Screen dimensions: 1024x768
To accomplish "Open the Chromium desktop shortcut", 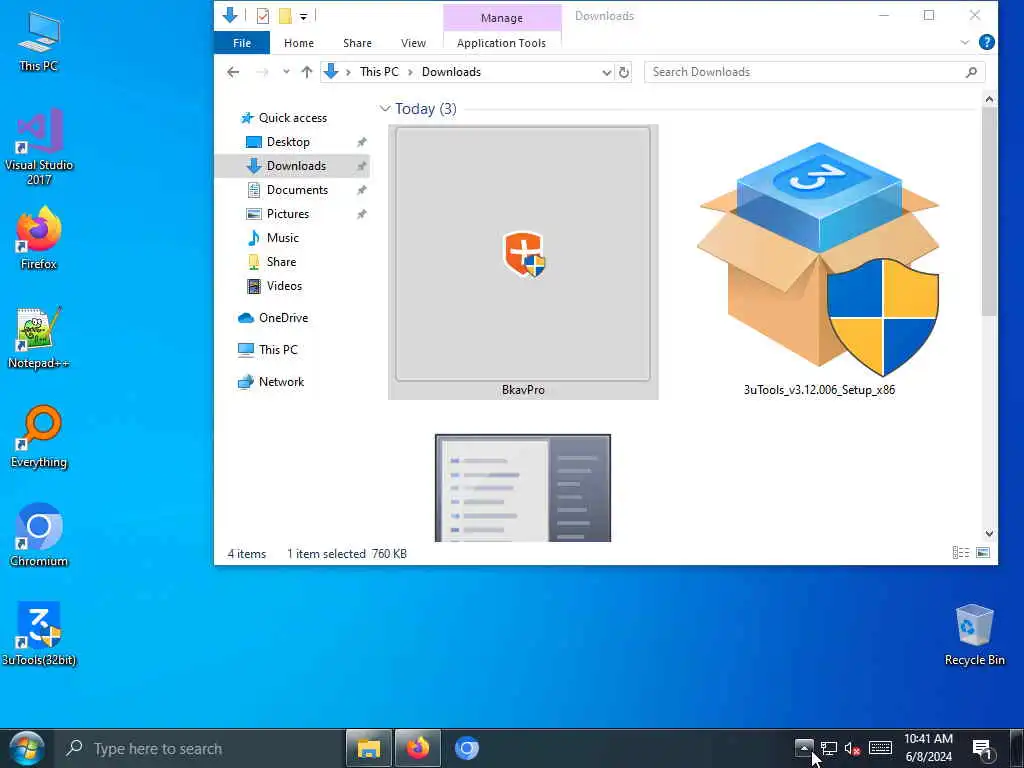I will pyautogui.click(x=39, y=535).
